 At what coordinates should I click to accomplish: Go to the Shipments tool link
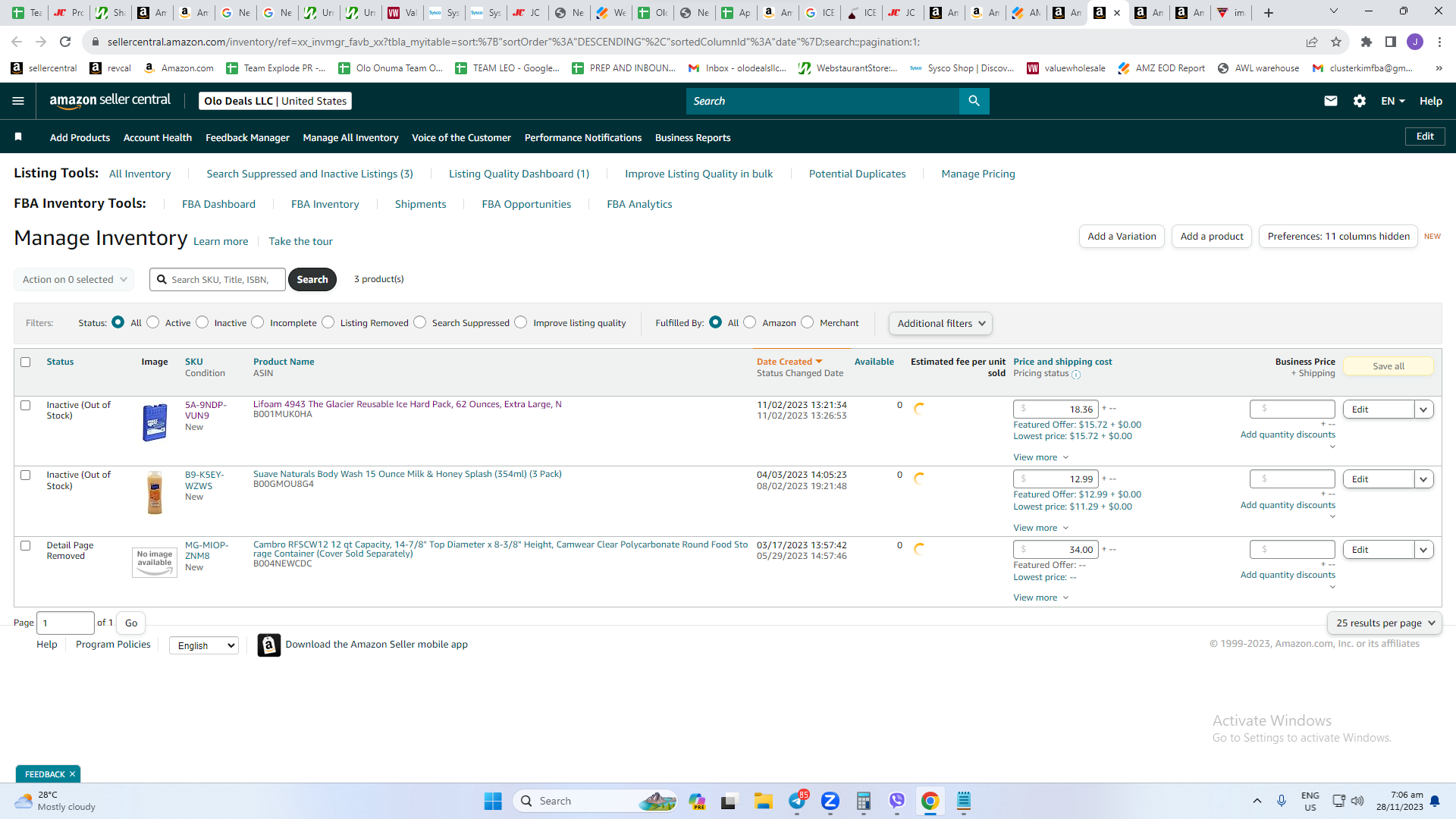click(420, 204)
